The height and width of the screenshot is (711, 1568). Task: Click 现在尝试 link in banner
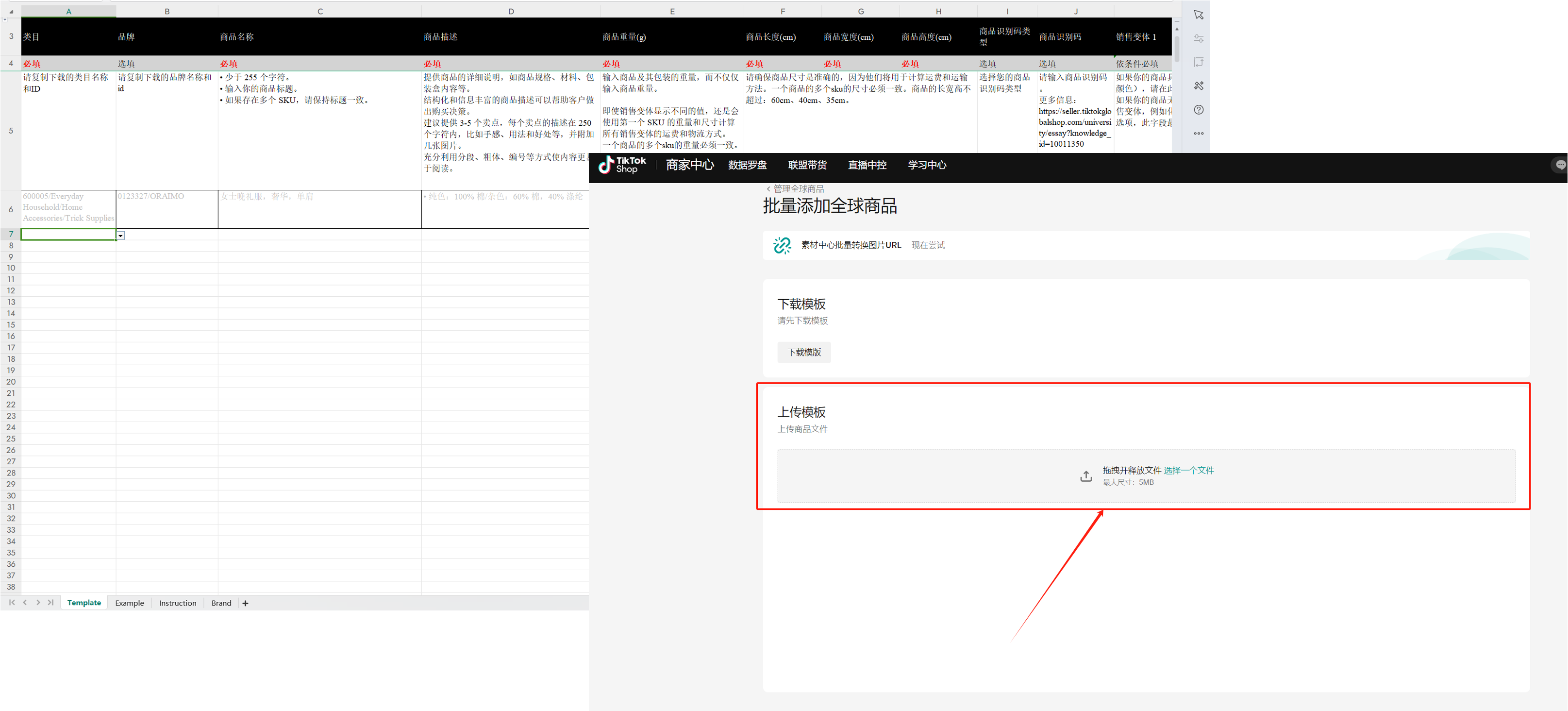928,245
